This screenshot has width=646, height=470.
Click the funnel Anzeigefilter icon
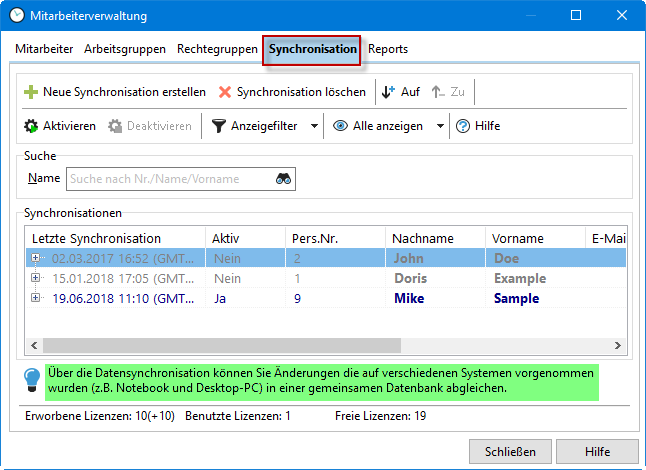[x=218, y=126]
